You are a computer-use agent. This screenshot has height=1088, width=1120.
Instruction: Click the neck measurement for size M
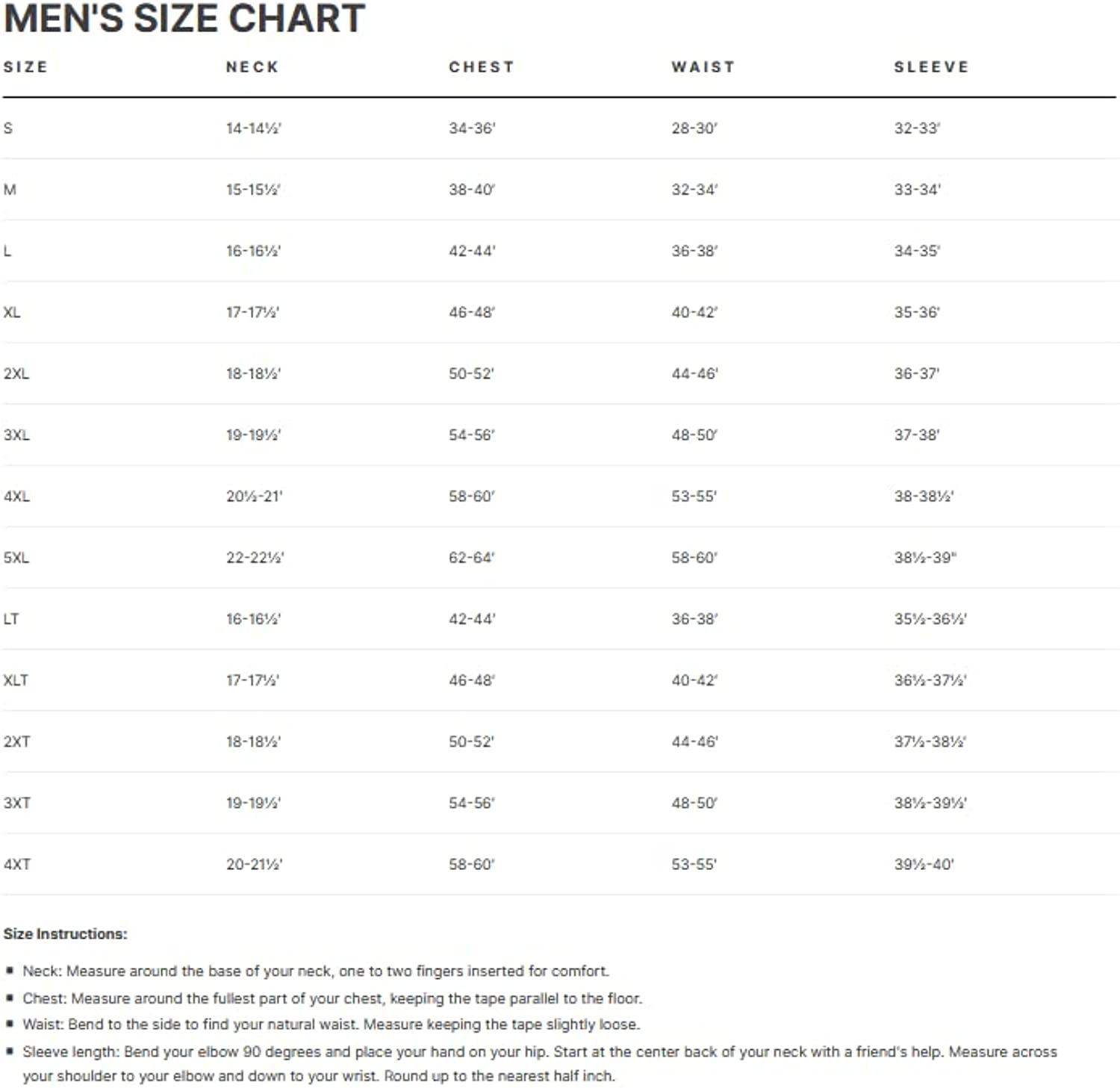pyautogui.click(x=253, y=190)
